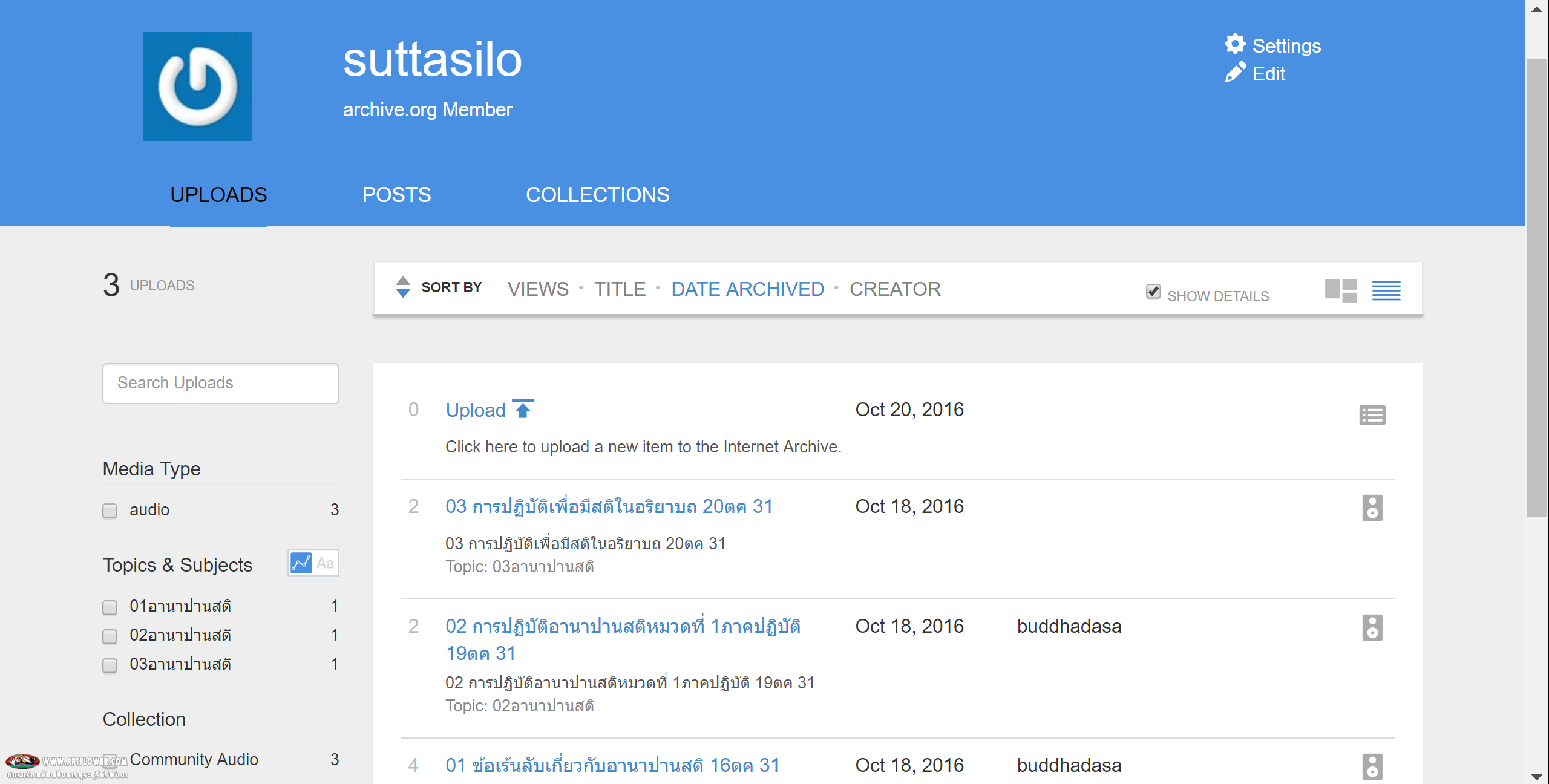Click the upload arrow icon beside Upload
Viewport: 1549px width, 784px height.
(x=523, y=409)
